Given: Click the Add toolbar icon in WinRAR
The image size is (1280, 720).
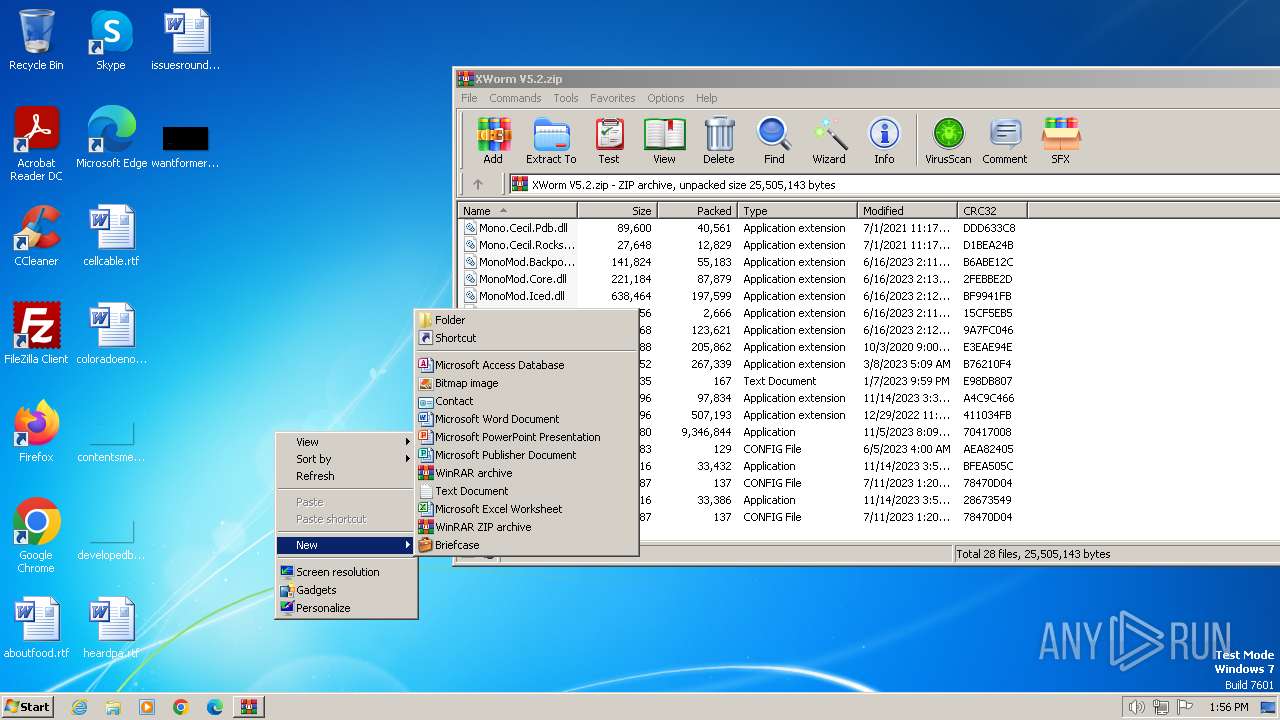Looking at the screenshot, I should point(493,141).
